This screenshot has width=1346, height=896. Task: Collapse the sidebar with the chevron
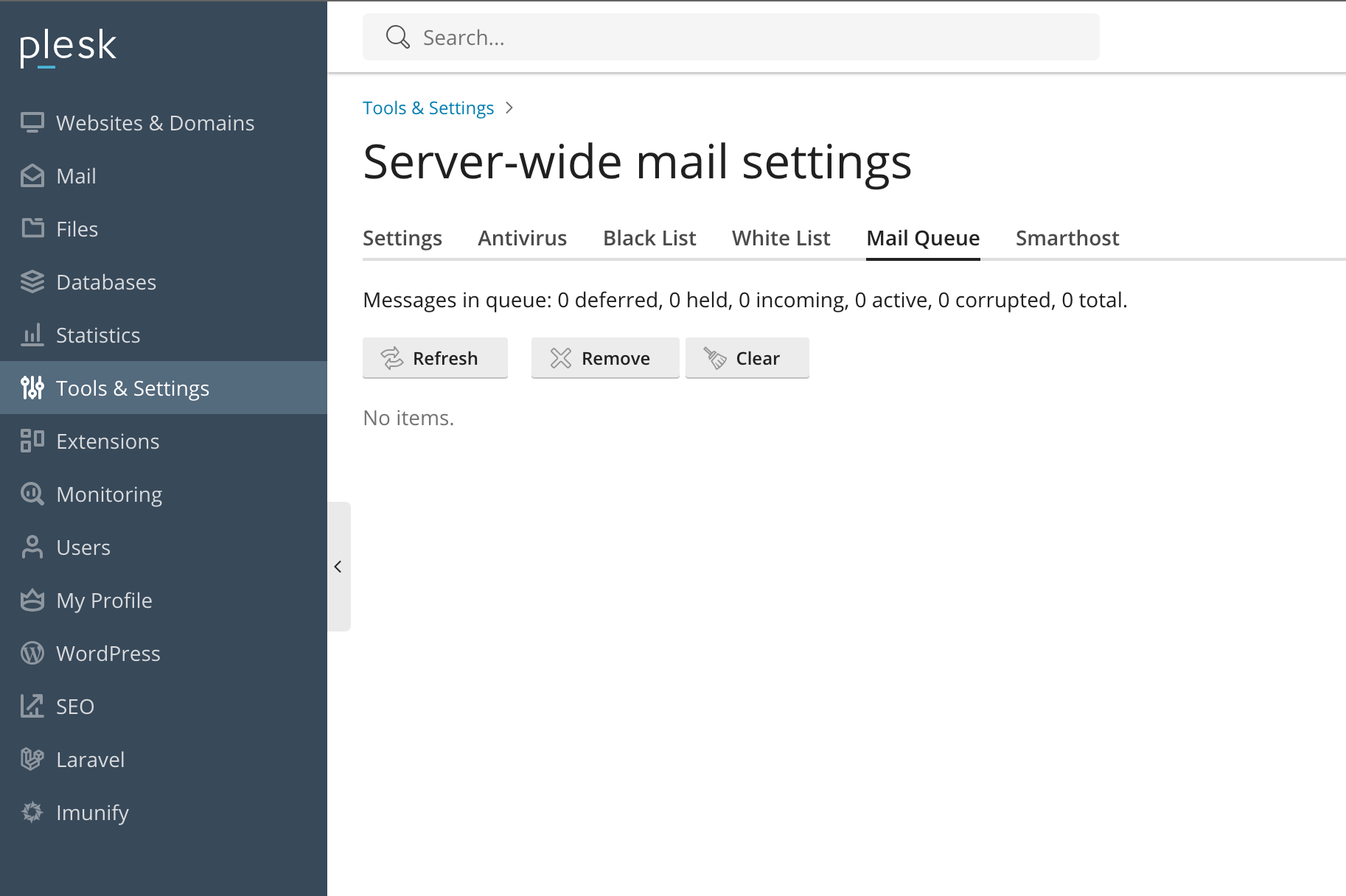tap(338, 567)
